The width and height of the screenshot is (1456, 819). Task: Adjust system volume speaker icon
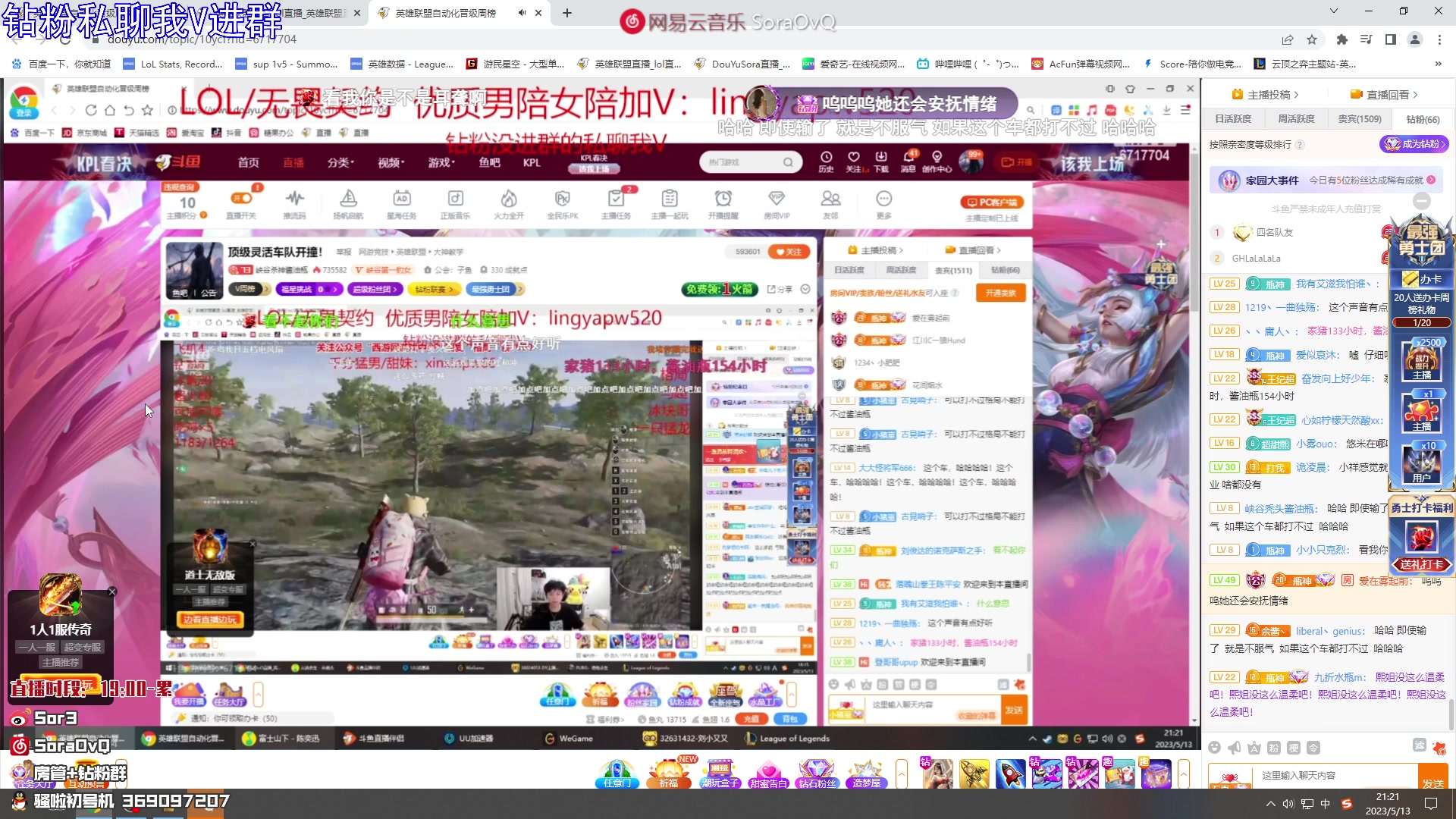pos(1288,804)
